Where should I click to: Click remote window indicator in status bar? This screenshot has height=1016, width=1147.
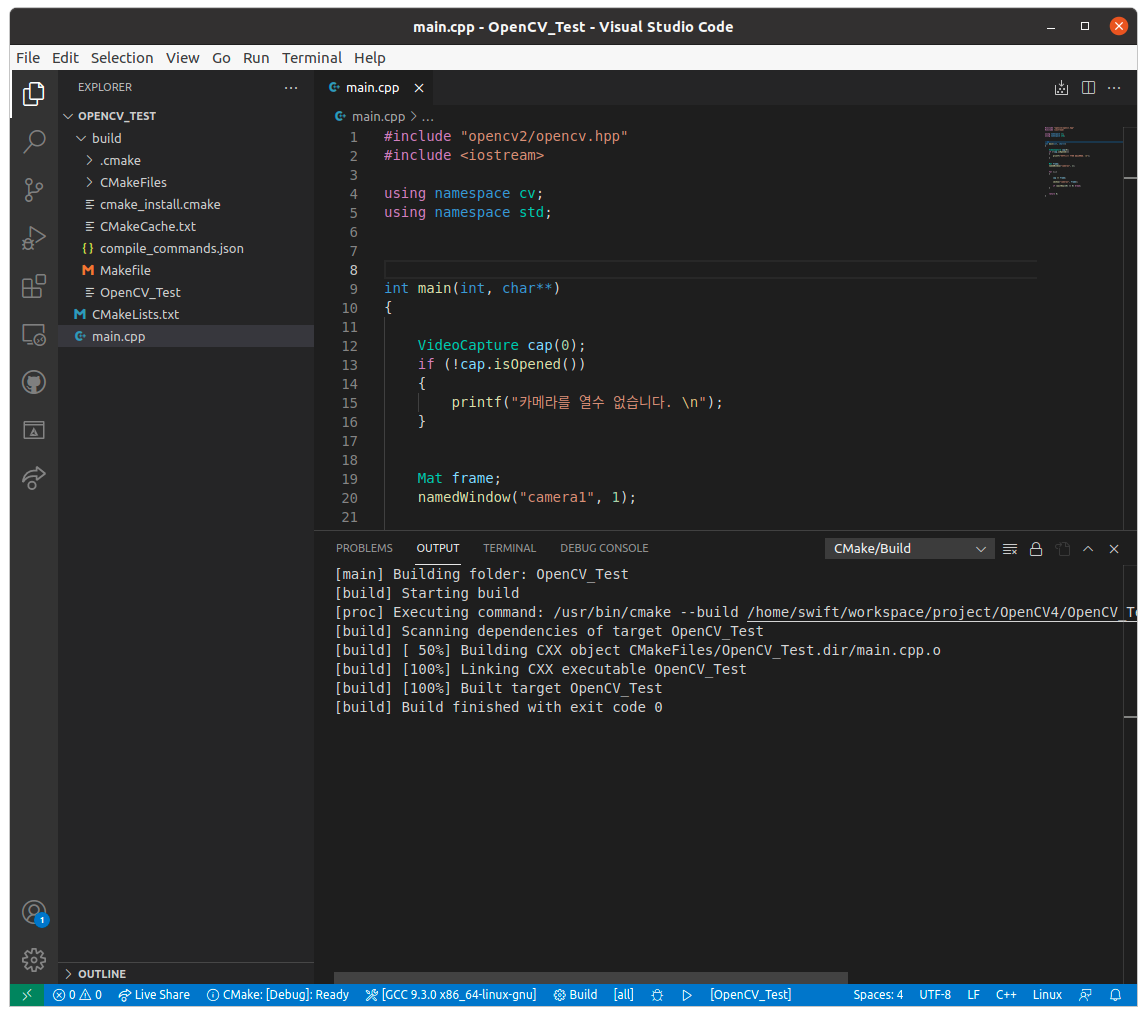click(27, 995)
